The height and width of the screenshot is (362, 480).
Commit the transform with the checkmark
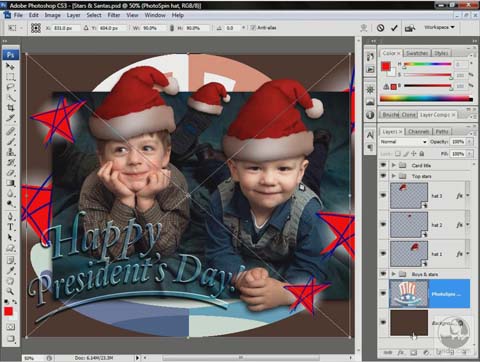[x=394, y=28]
